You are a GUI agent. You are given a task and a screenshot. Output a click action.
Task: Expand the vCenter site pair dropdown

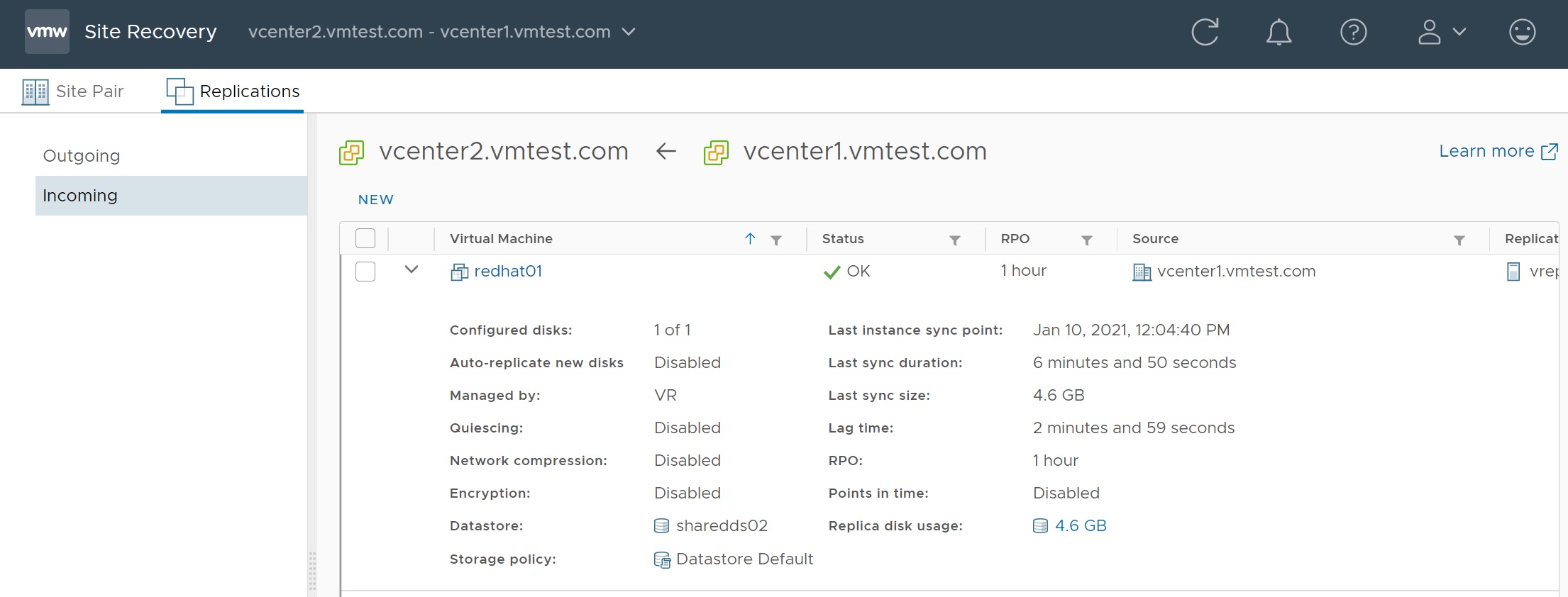[x=629, y=32]
